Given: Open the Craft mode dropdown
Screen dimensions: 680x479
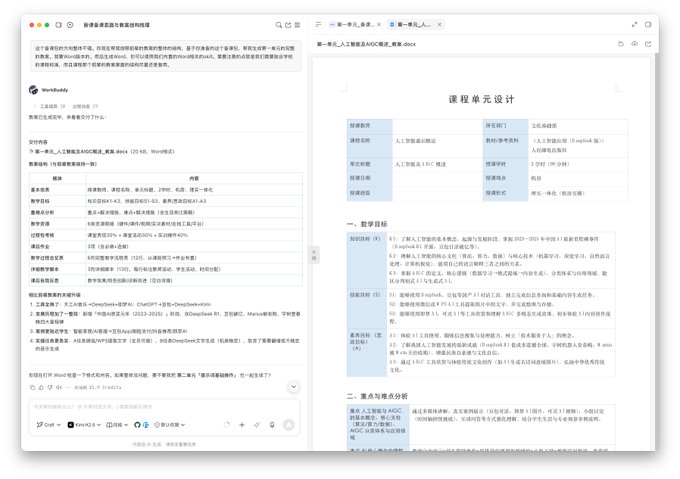Looking at the screenshot, I should 49,425.
